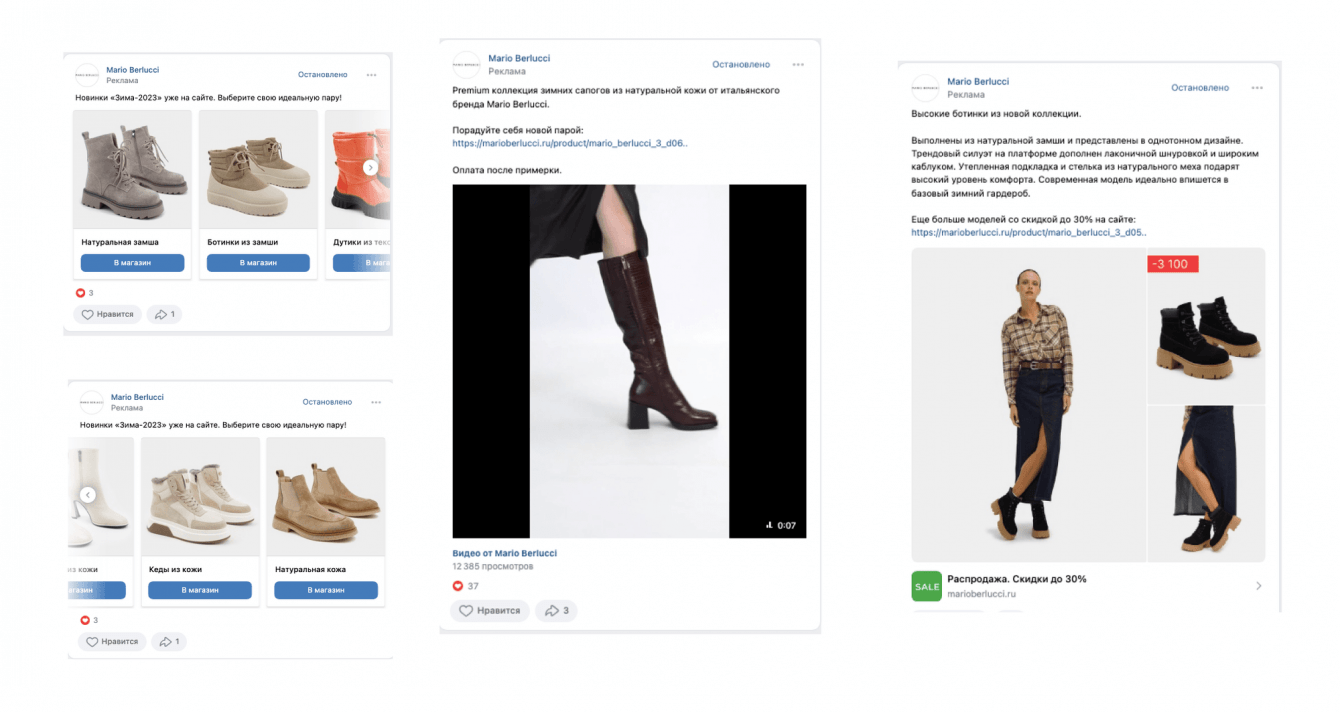Click Mario Berlucci name in video ad header
Screen dimensions: 1340x712
coord(519,58)
